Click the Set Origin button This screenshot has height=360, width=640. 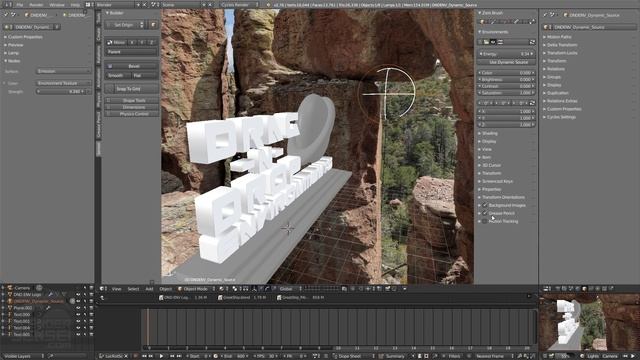click(125, 25)
